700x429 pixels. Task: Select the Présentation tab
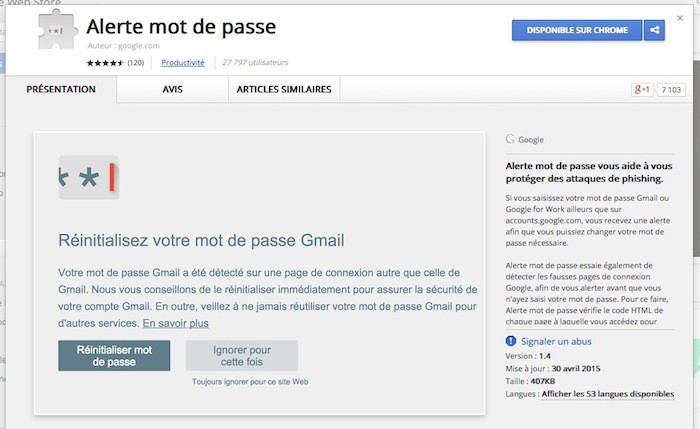tap(61, 89)
